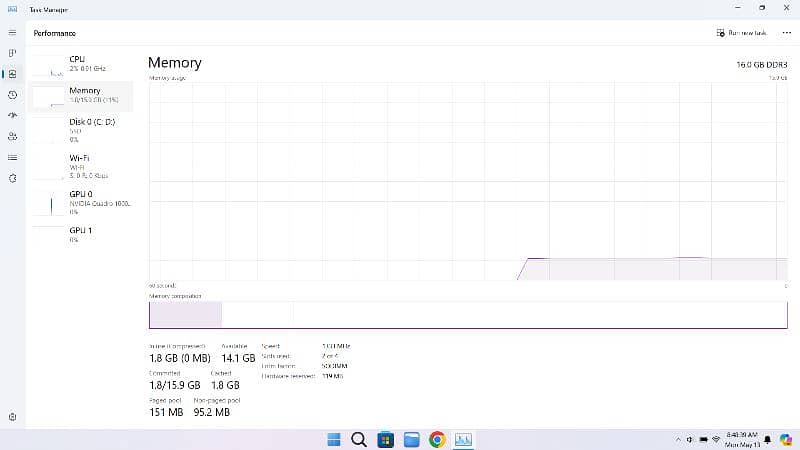Open the three-dot more options menu
This screenshot has height=450, width=800.
point(786,33)
